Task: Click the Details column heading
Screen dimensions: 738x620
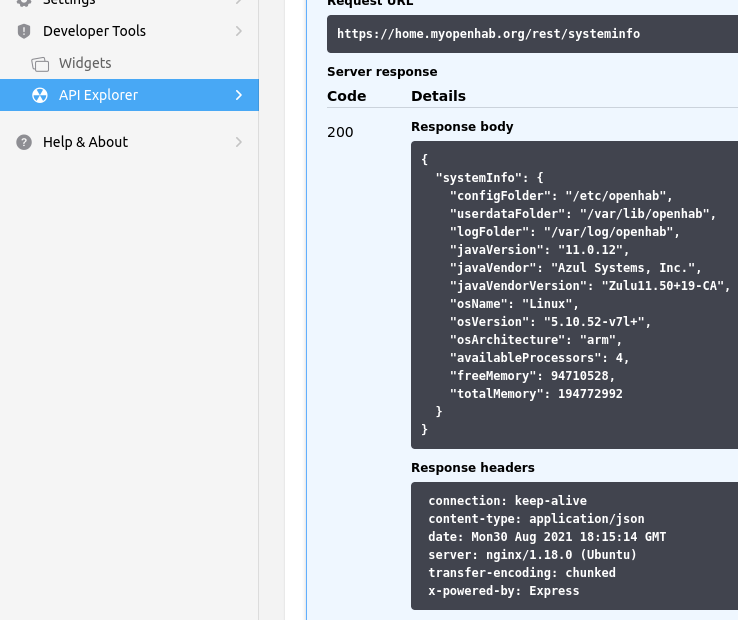Action: (438, 96)
